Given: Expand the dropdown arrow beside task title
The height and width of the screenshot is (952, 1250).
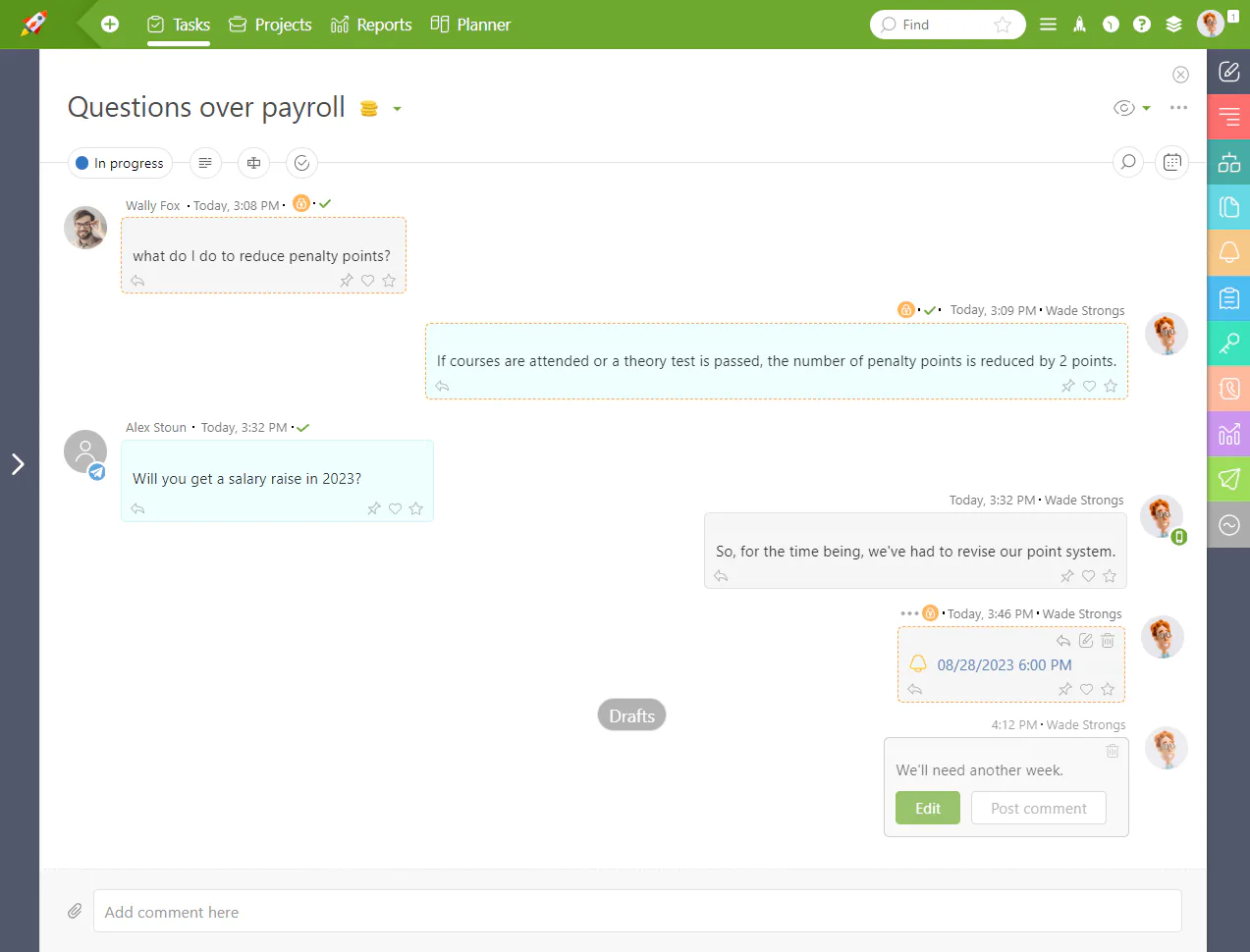Looking at the screenshot, I should (397, 109).
